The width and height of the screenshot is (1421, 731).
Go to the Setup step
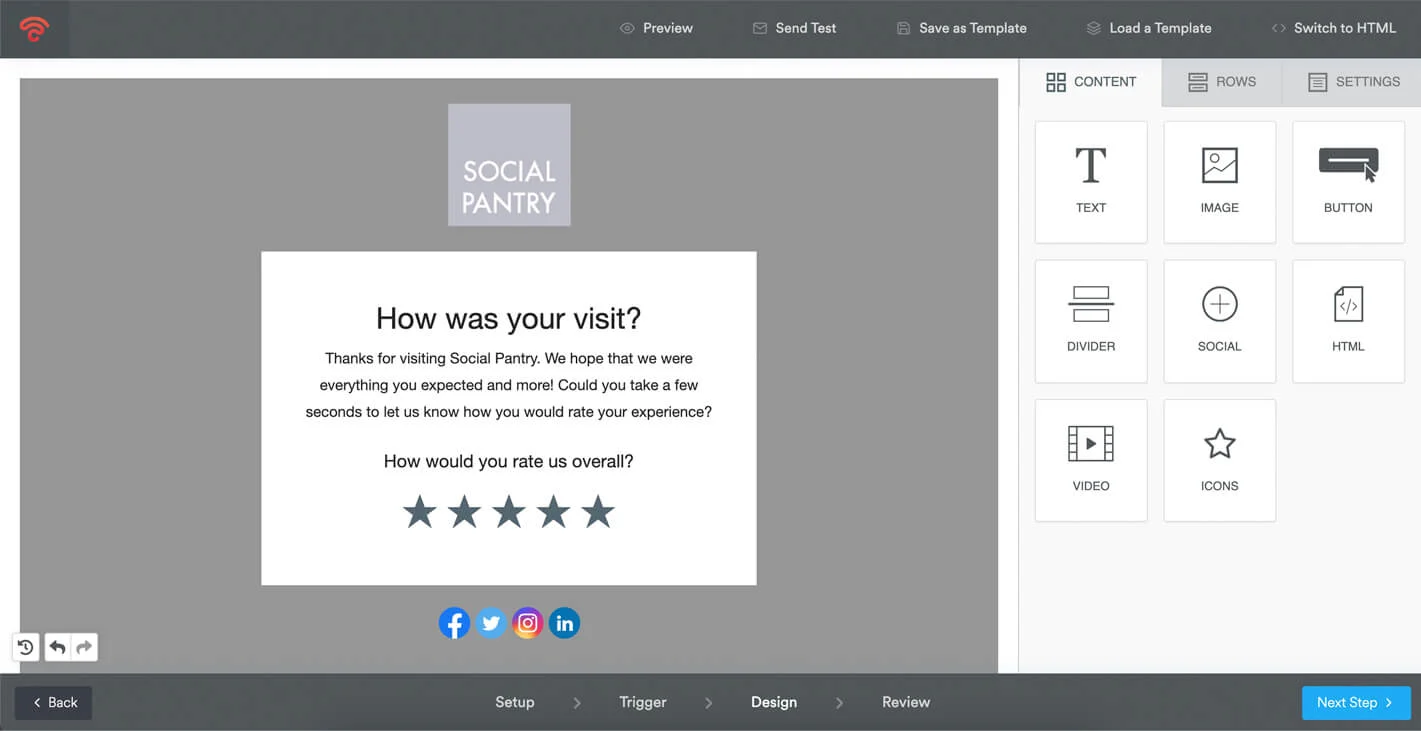(x=515, y=702)
